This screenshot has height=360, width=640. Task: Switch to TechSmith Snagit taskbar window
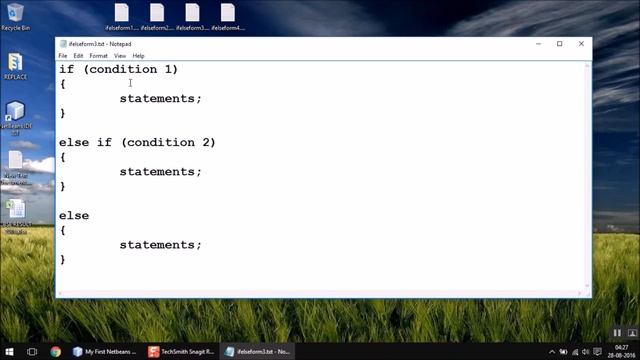pyautogui.click(x=181, y=351)
